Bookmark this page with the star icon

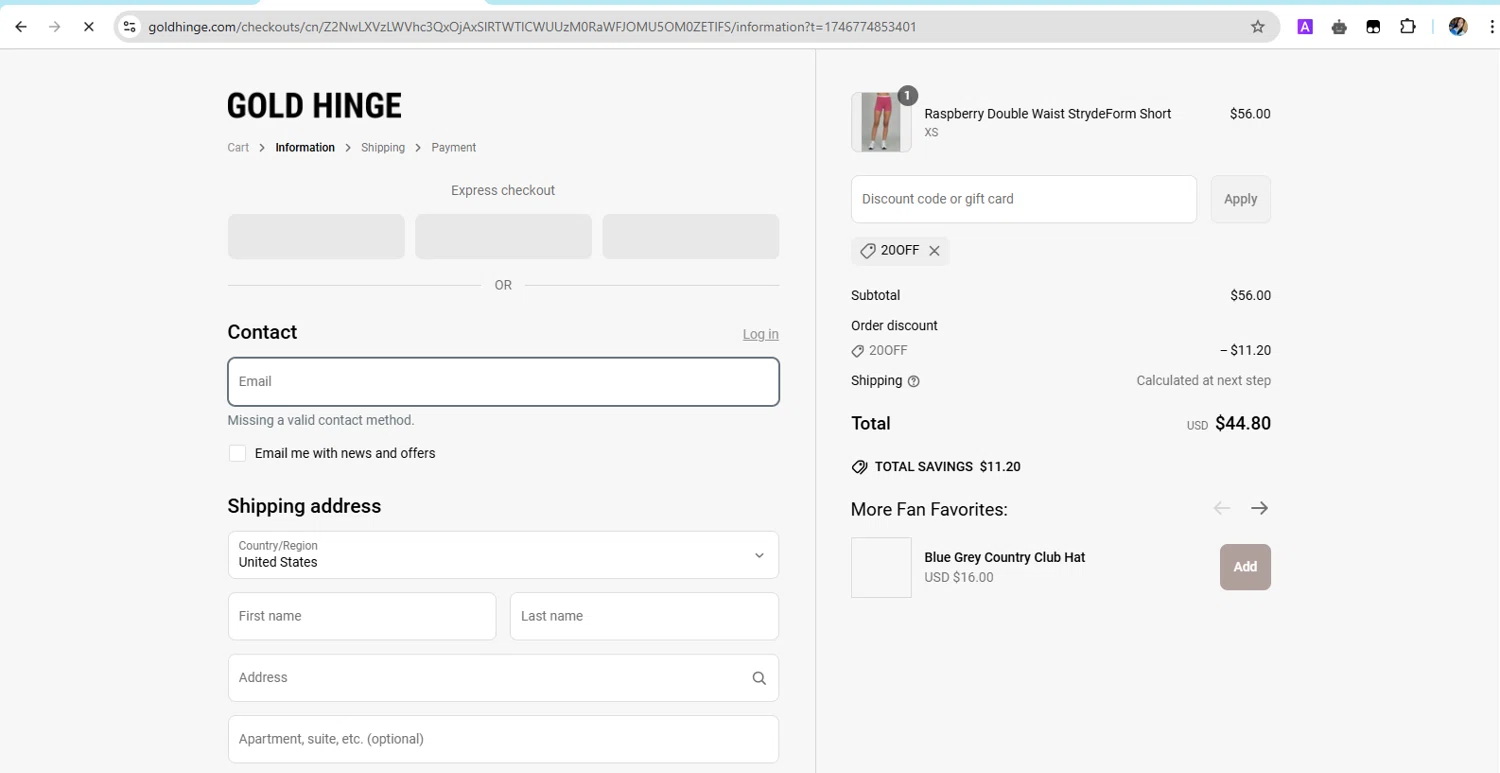click(x=1258, y=27)
